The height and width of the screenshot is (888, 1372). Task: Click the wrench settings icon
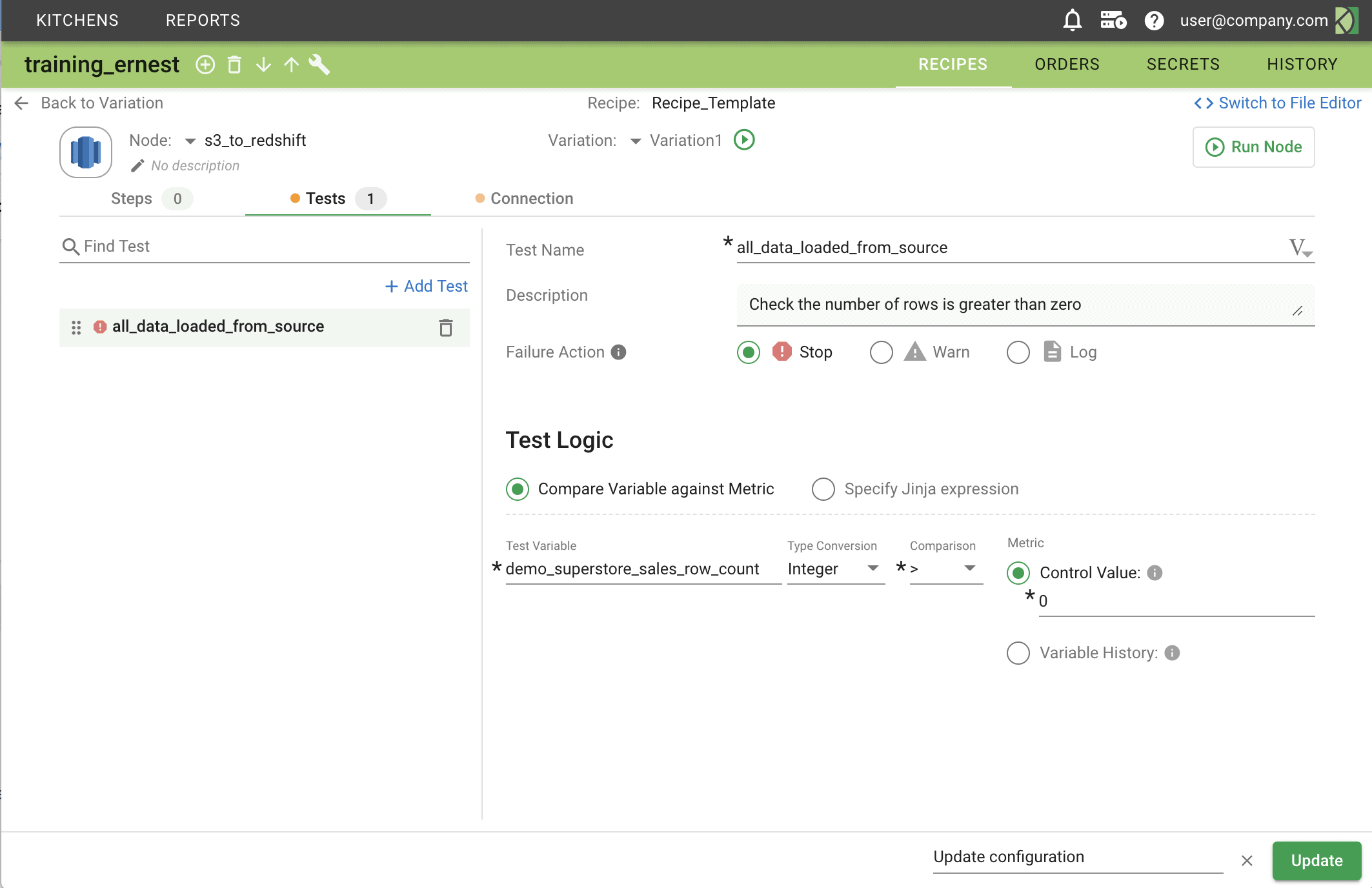(319, 65)
